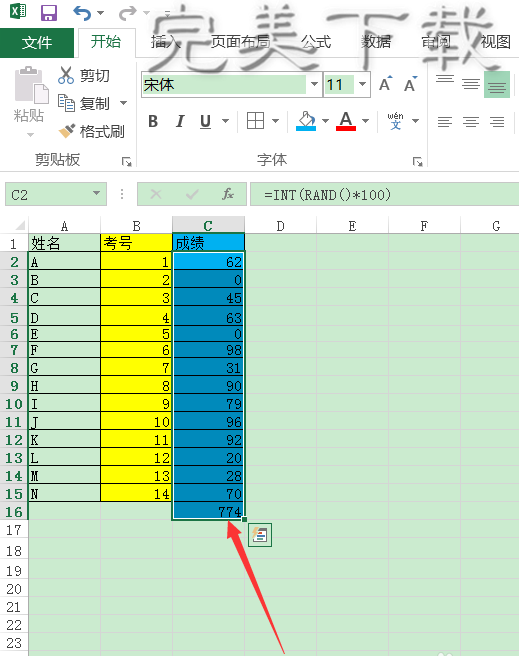Viewport: 519px width, 656px height.
Task: Click the Insert Function fx icon
Action: 228,194
